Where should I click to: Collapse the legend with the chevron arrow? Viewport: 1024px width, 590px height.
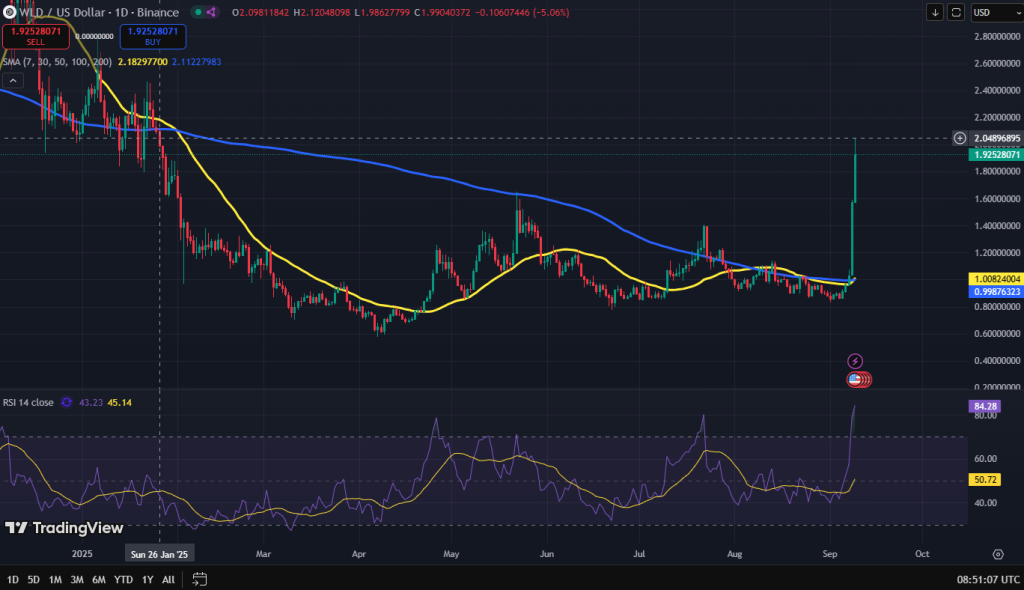pyautogui.click(x=13, y=80)
